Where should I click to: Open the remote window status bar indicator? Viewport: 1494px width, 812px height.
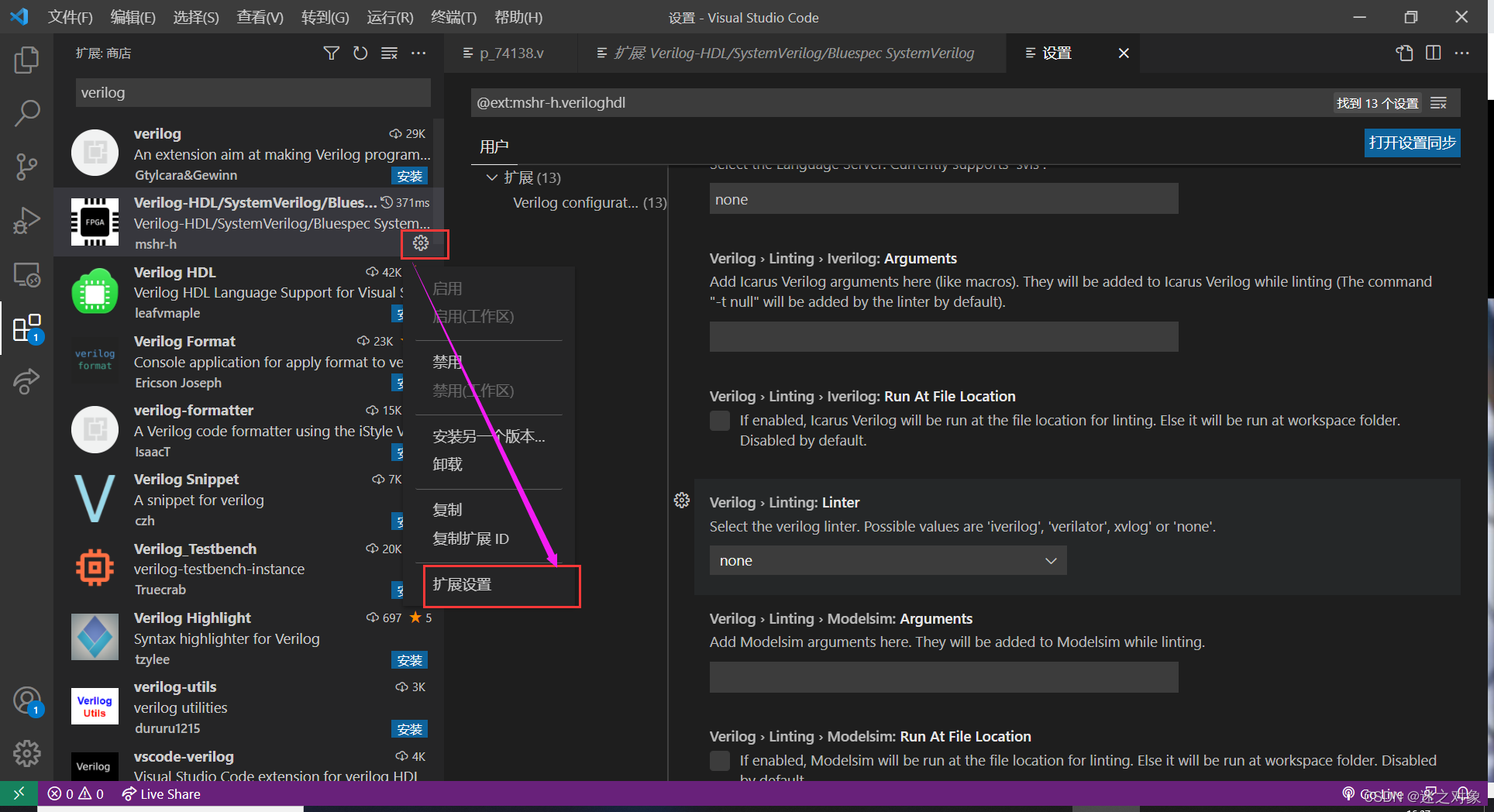(19, 793)
